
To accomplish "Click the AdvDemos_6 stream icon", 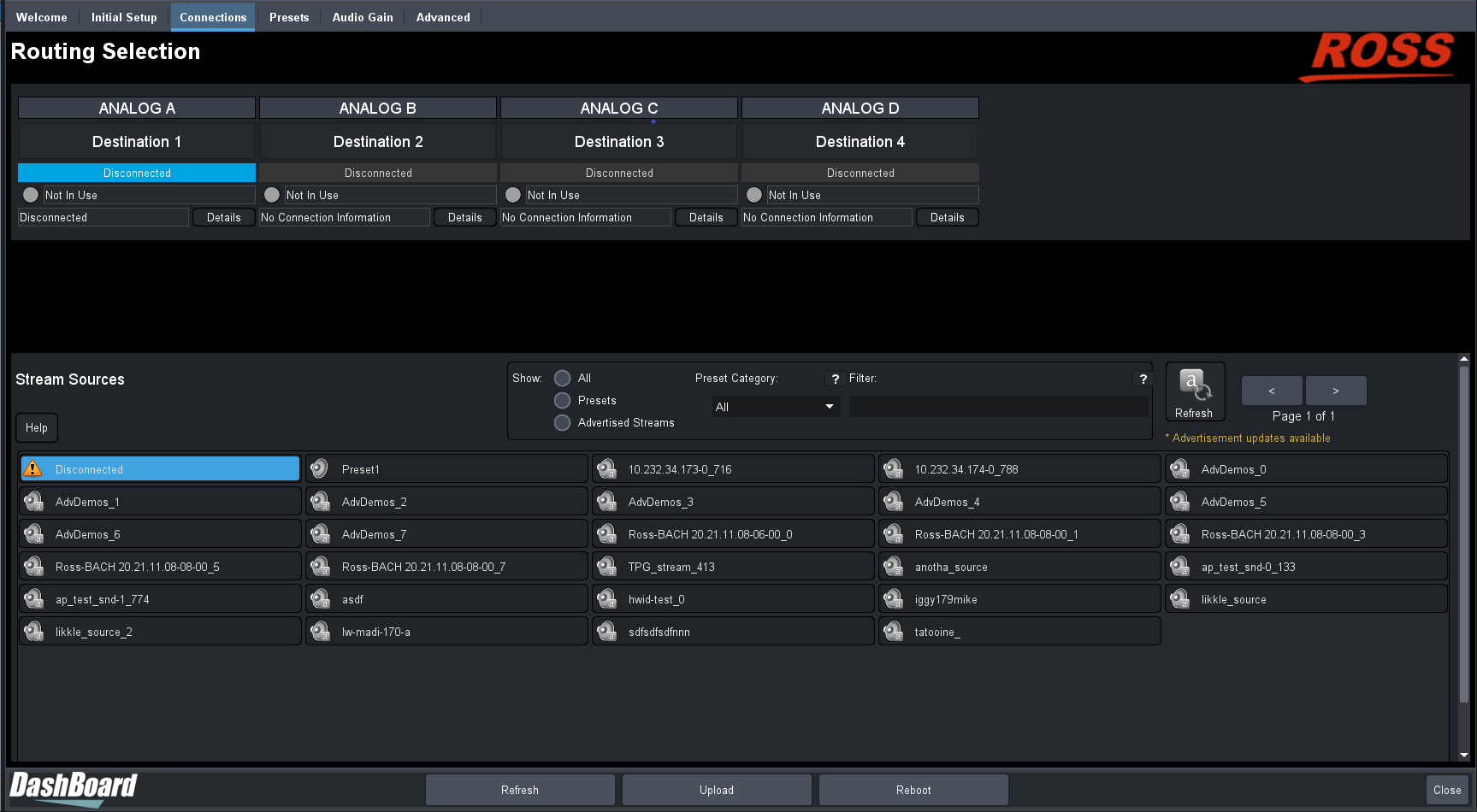I will 33,533.
